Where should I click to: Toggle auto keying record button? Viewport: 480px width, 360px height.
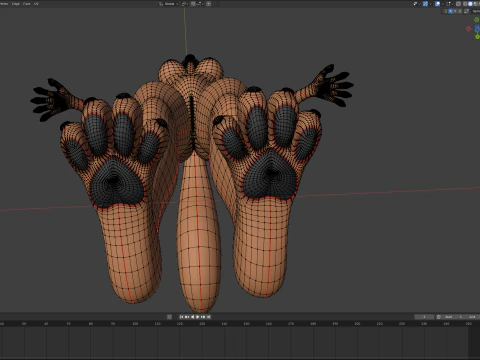click(x=169, y=317)
